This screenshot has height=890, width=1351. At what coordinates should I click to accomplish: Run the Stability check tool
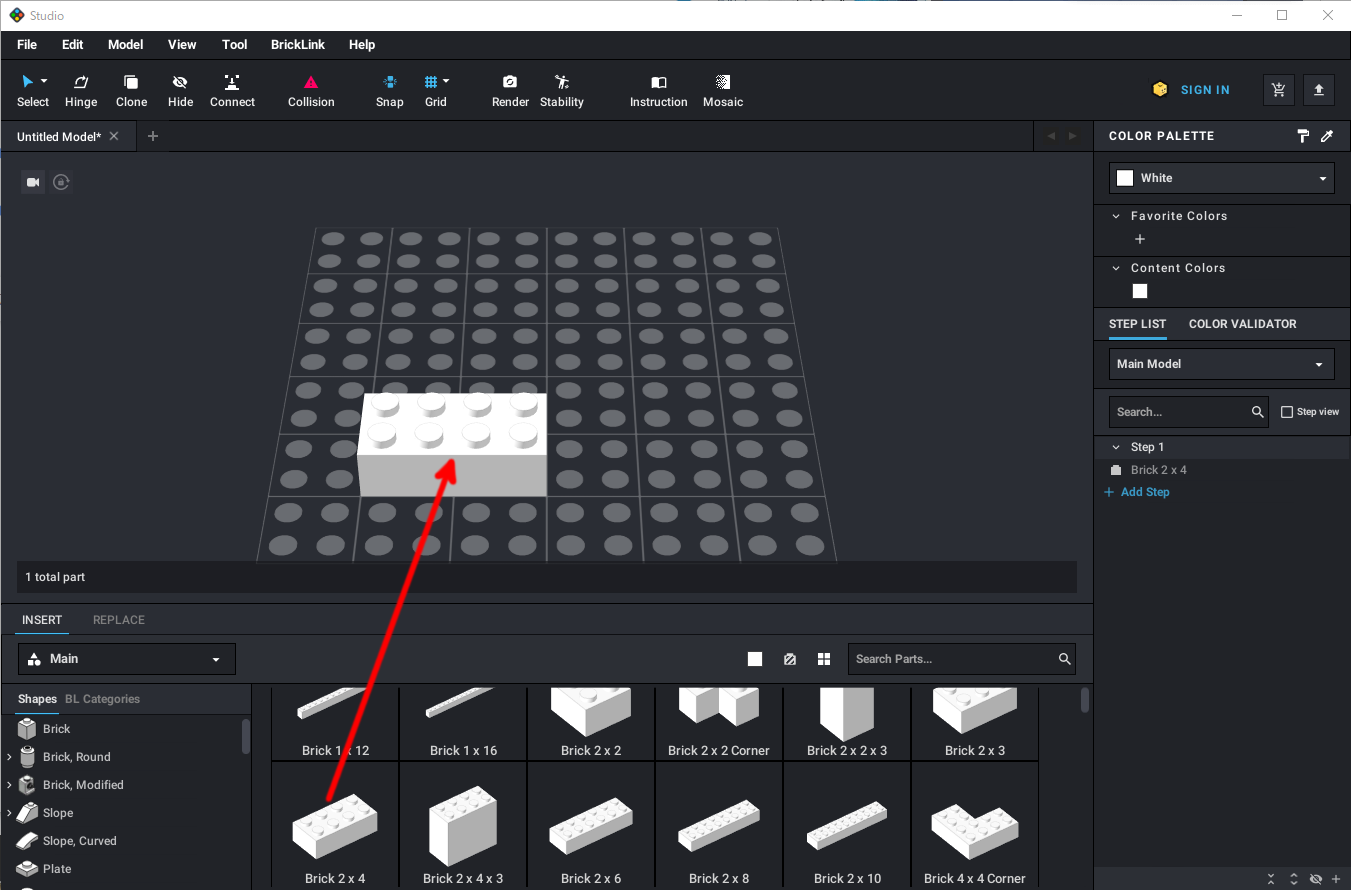[x=561, y=90]
